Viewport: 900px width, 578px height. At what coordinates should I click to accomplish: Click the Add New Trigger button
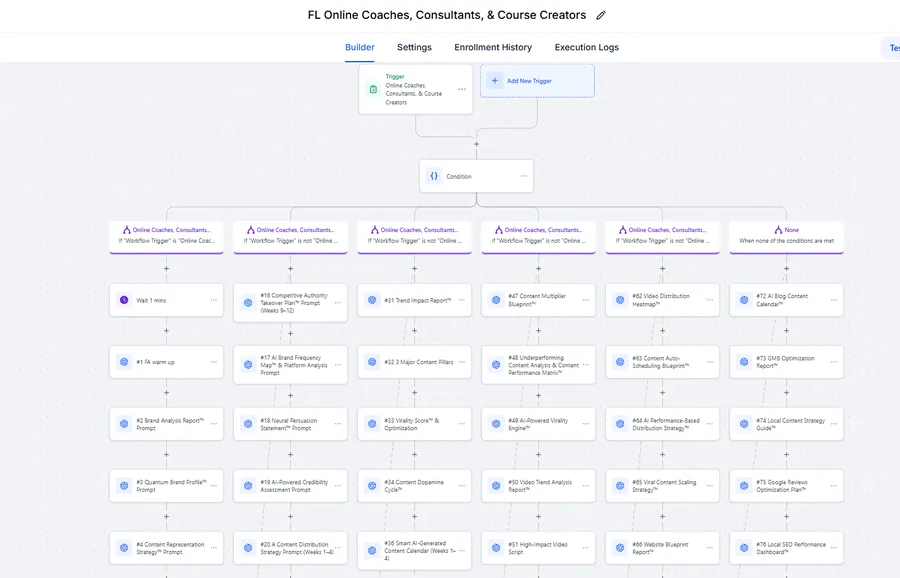[537, 81]
